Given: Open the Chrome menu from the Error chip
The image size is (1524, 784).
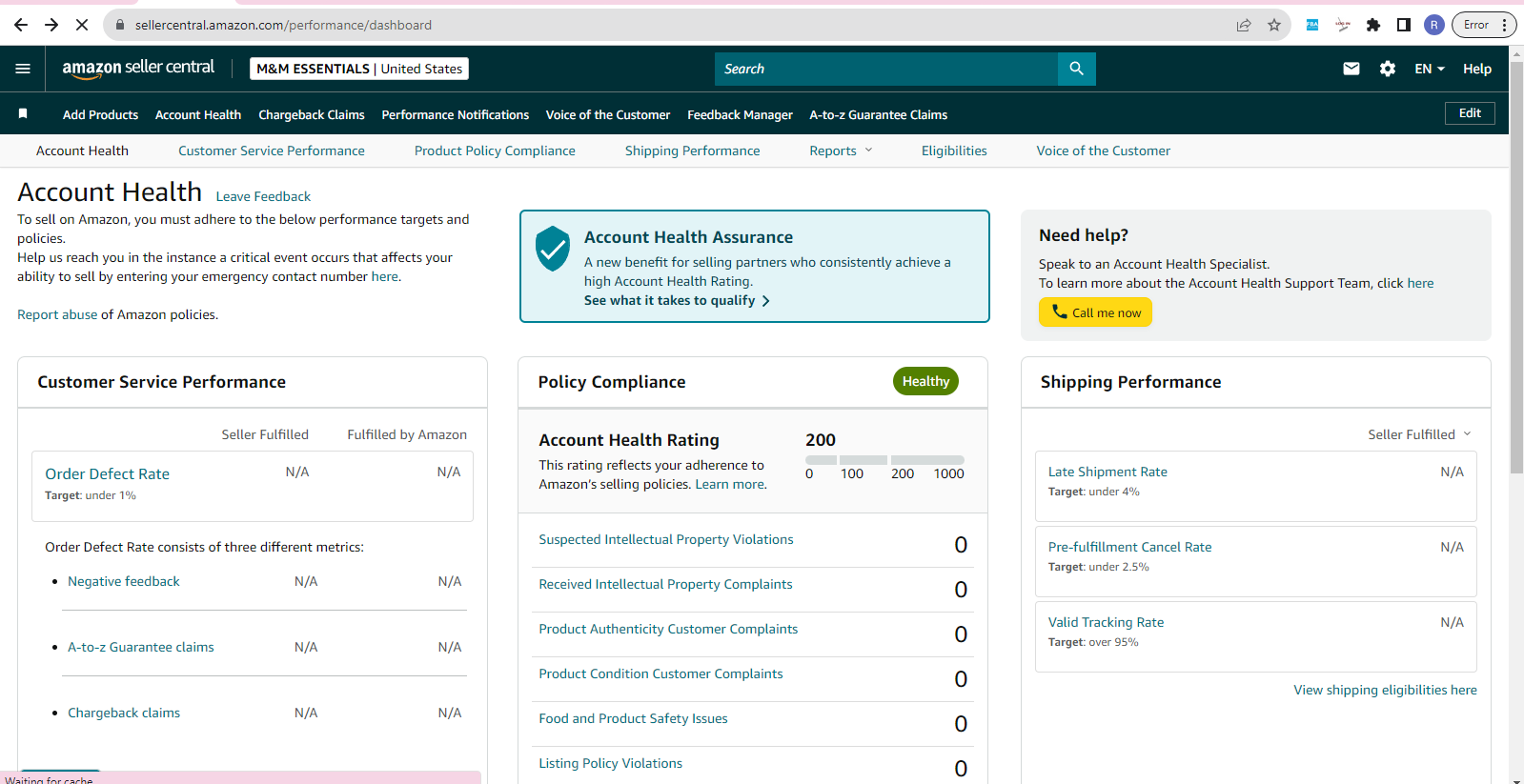Looking at the screenshot, I should (x=1484, y=25).
